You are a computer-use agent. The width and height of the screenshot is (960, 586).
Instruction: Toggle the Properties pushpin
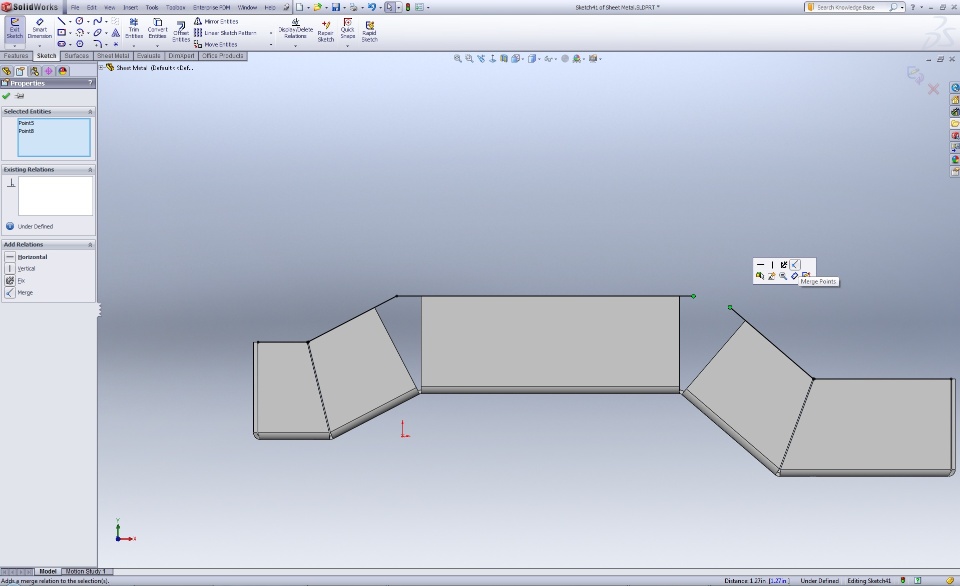coord(20,96)
